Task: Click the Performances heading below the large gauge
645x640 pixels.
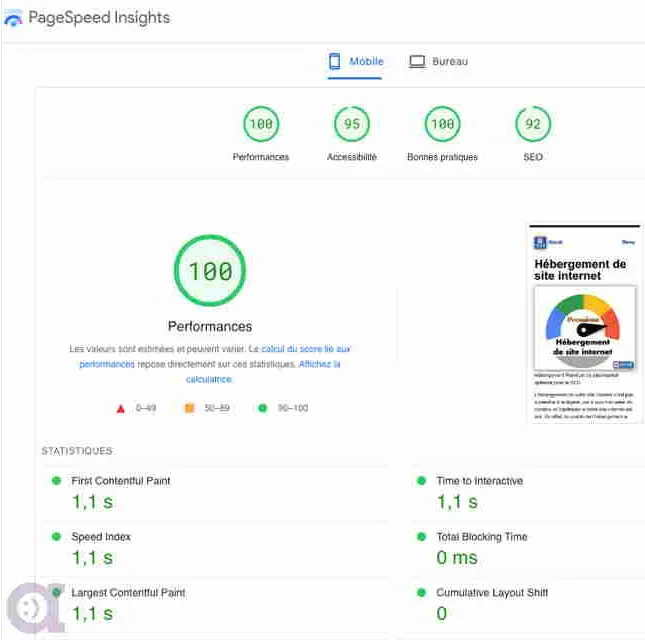Action: pos(210,327)
